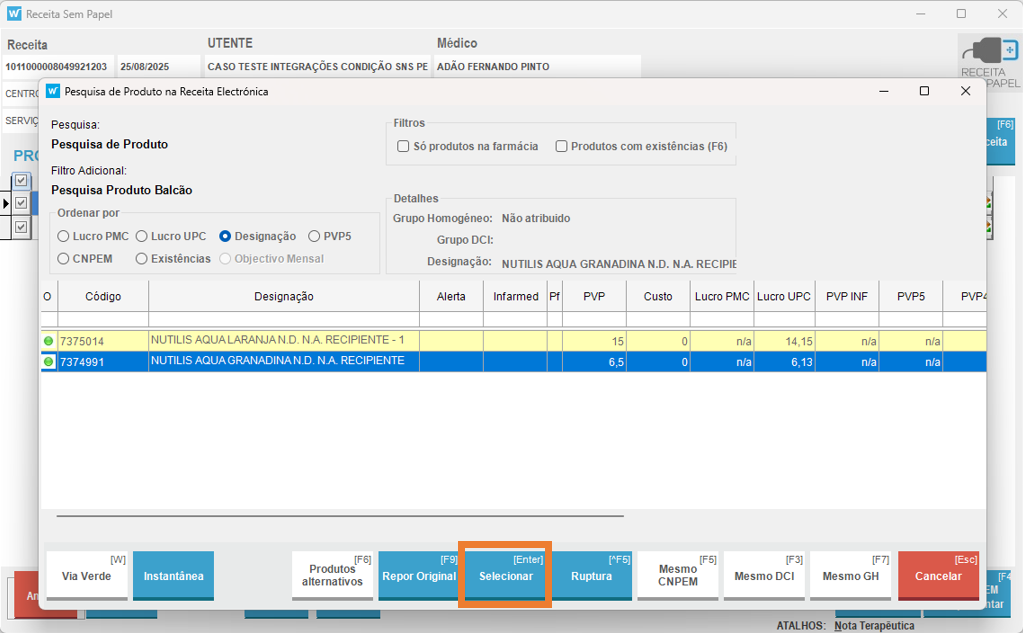Screen dimensions: 1023x633
Task: Order results by PVP5 radio option
Action: (x=314, y=236)
